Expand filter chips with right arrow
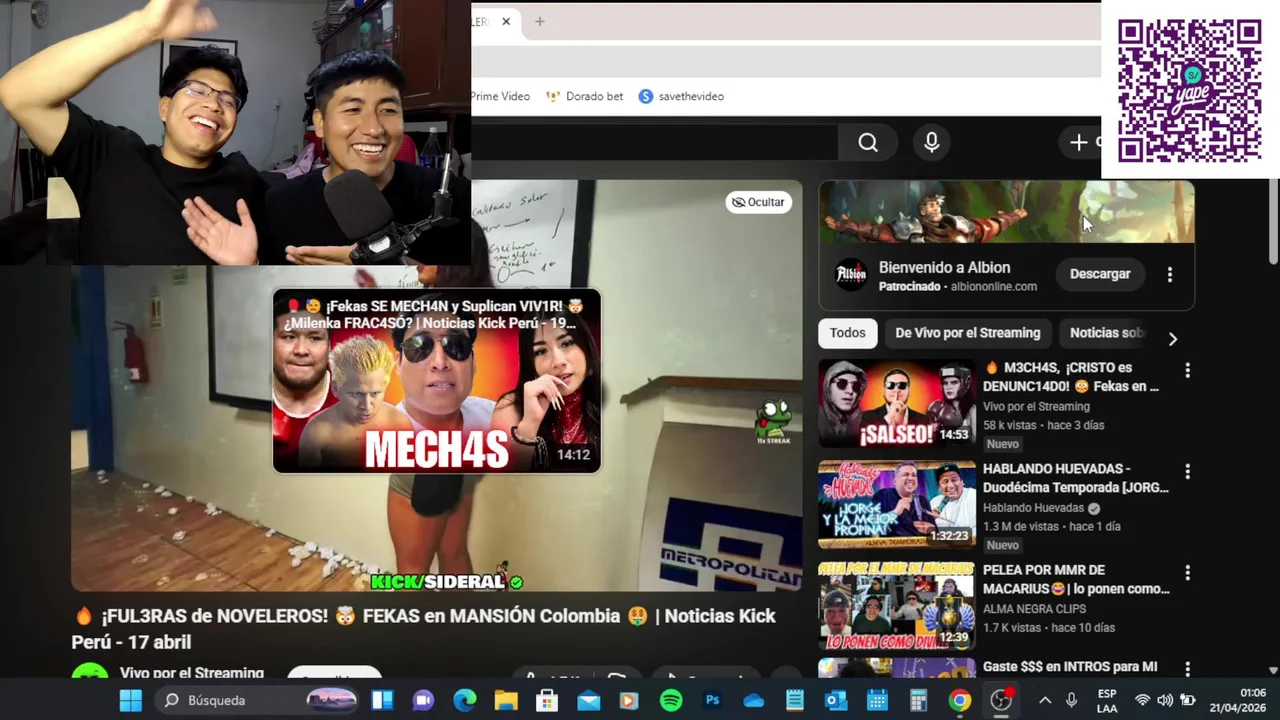 click(1172, 339)
